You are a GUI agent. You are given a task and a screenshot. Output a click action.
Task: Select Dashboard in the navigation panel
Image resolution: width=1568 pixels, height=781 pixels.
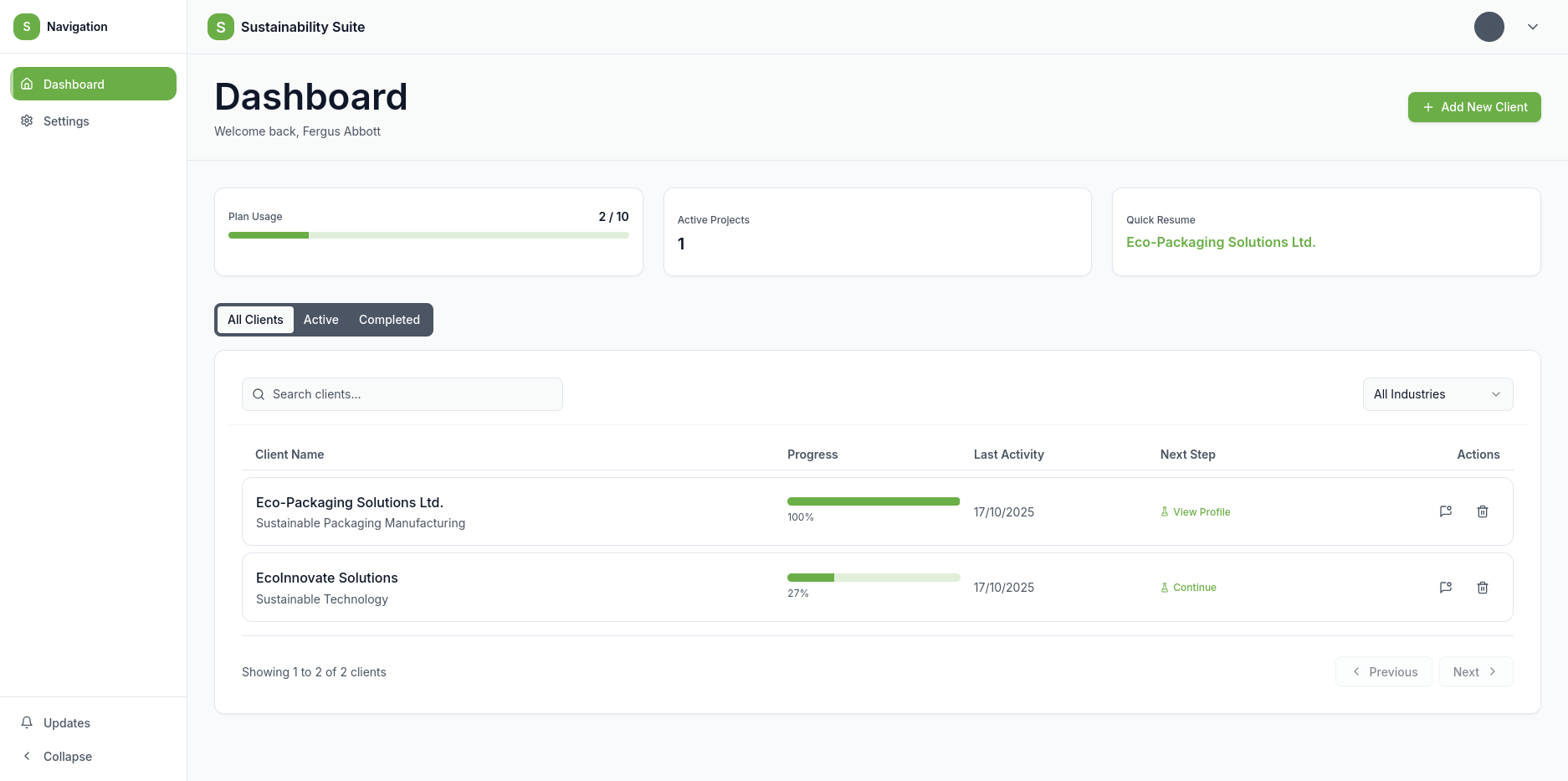pos(74,84)
